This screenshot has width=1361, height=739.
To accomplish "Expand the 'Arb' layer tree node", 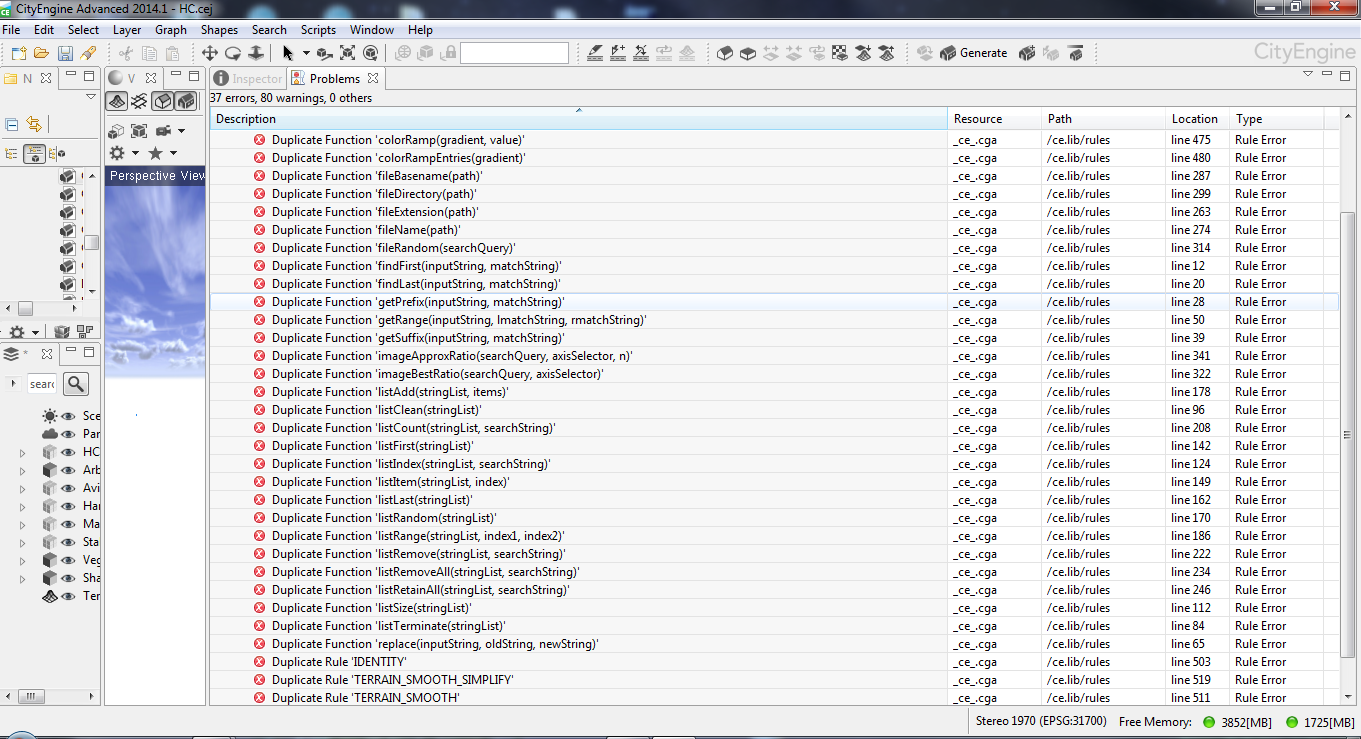I will (23, 471).
